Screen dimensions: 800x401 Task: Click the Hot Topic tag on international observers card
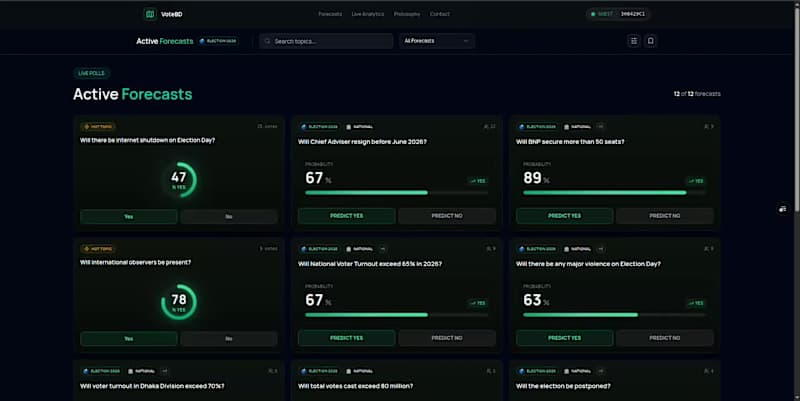pyautogui.click(x=98, y=249)
